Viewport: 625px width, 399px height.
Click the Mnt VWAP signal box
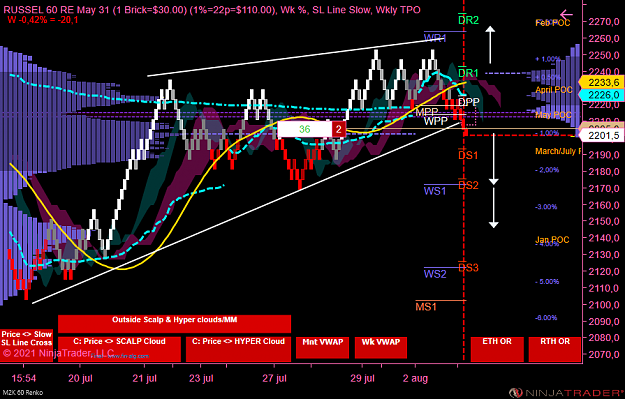click(x=322, y=347)
